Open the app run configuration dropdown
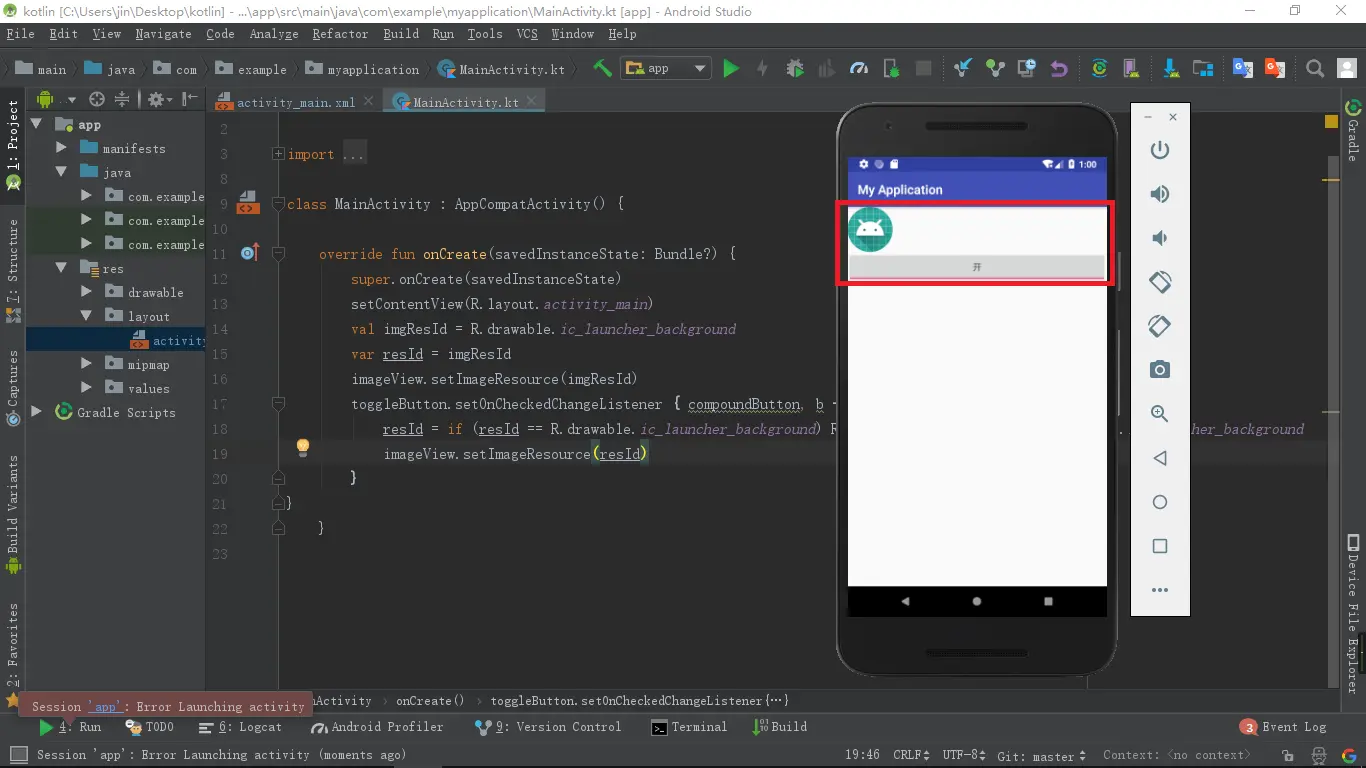The height and width of the screenshot is (768, 1366). tap(665, 68)
